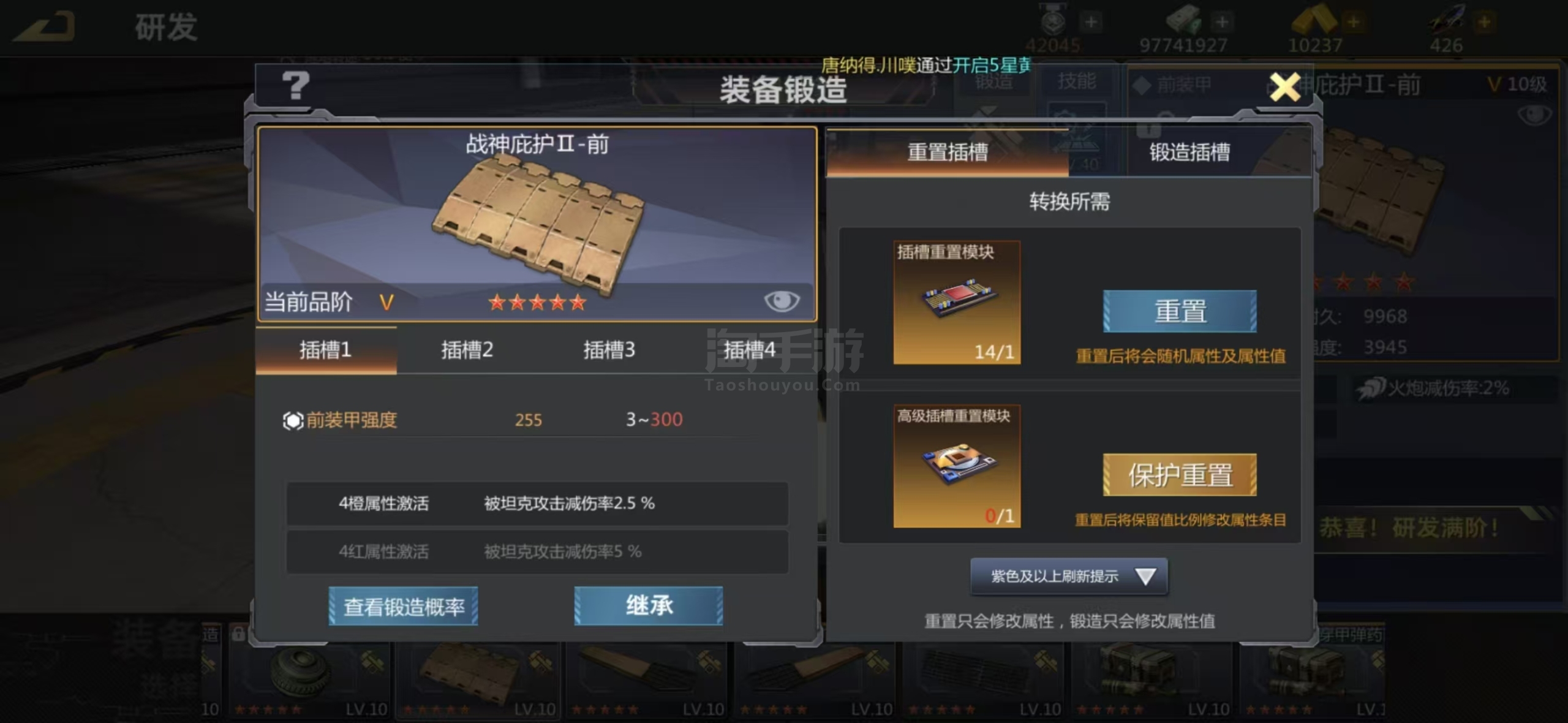1568x723 pixels.
Task: Add gold bars via plus icon
Action: 1353,22
